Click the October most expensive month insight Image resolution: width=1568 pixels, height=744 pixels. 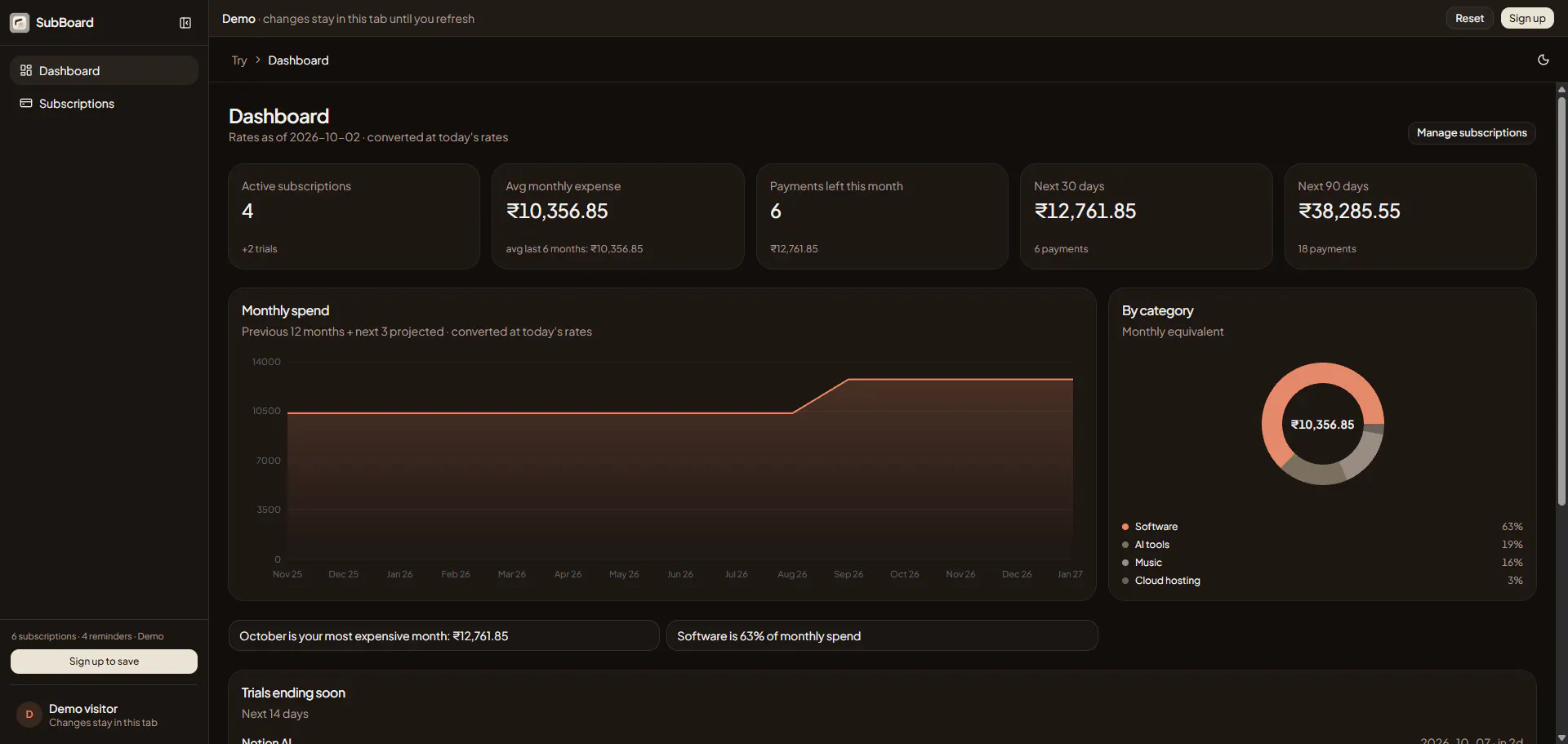(443, 635)
